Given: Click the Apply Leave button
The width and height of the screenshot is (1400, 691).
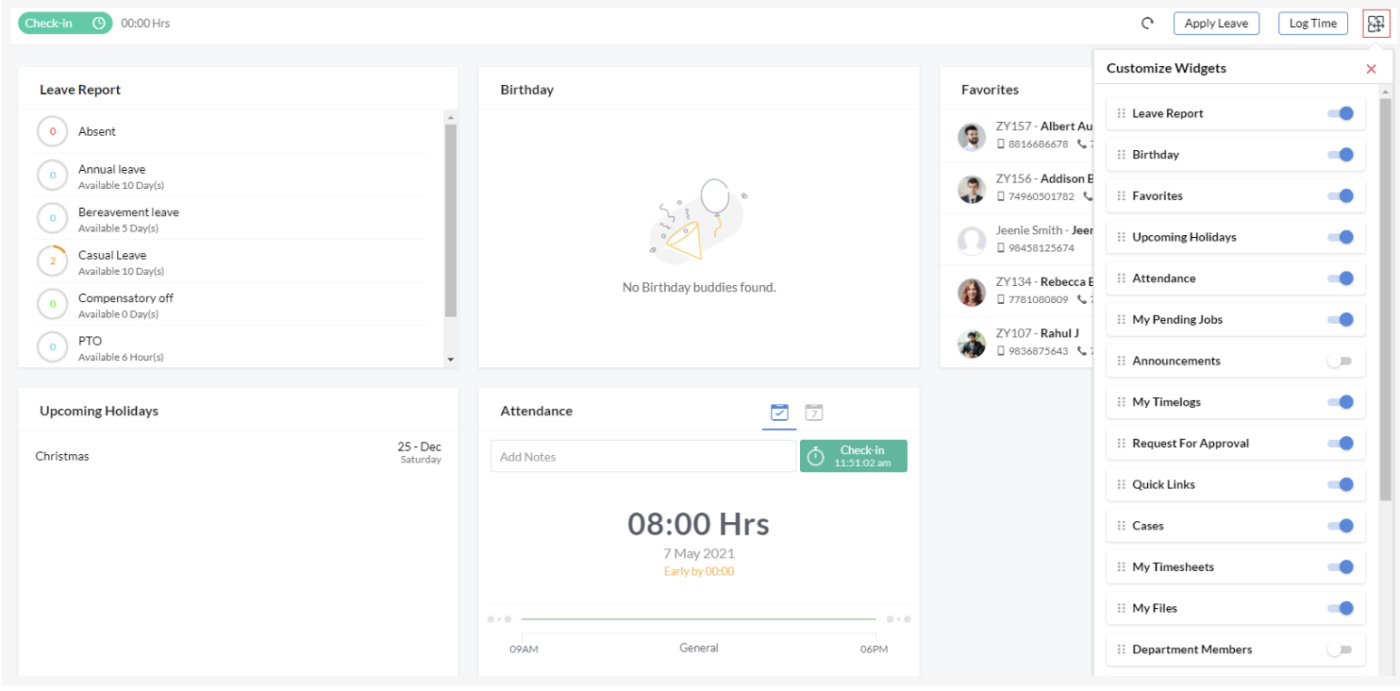Looking at the screenshot, I should [1216, 22].
